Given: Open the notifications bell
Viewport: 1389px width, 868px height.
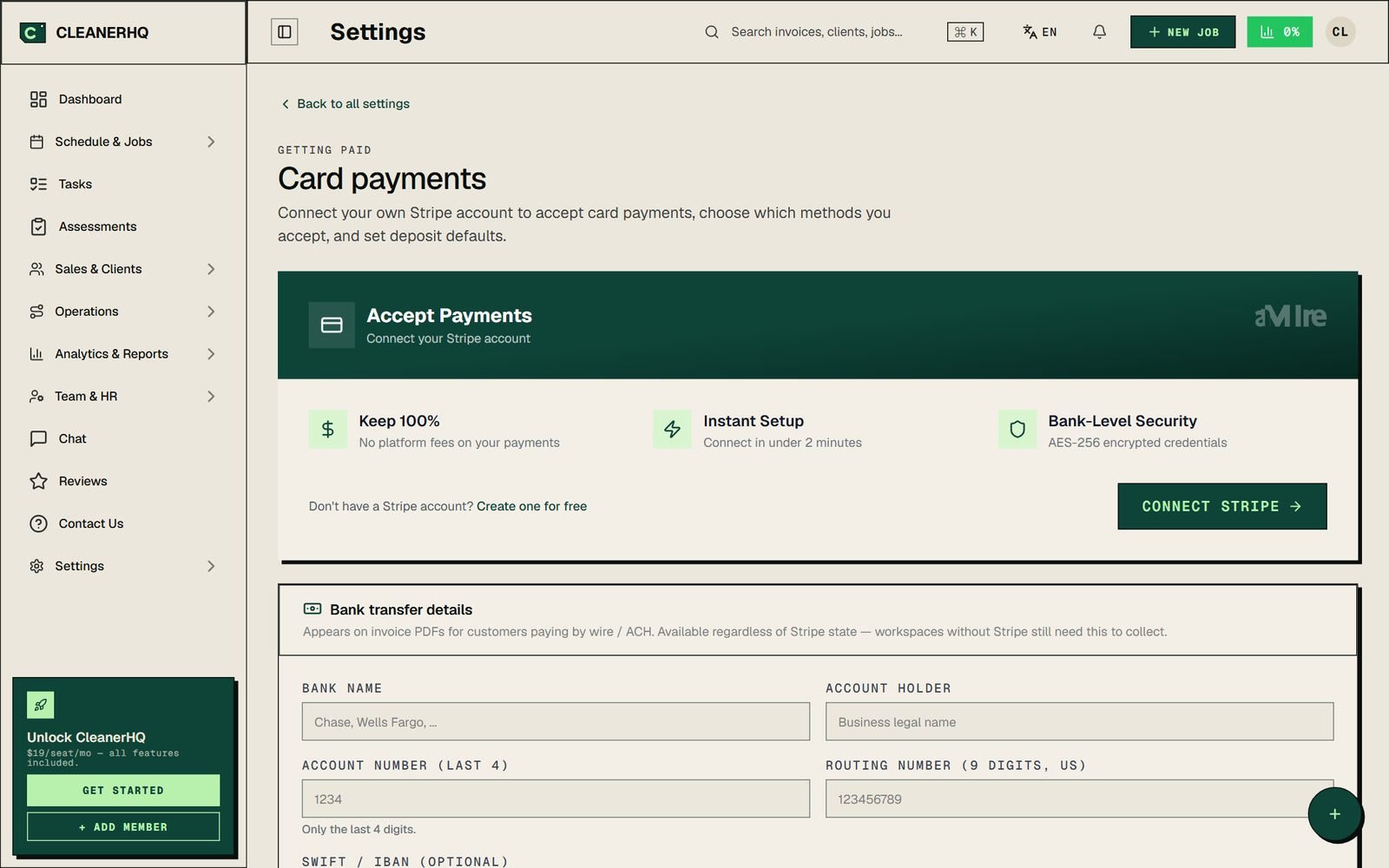Looking at the screenshot, I should [x=1099, y=32].
